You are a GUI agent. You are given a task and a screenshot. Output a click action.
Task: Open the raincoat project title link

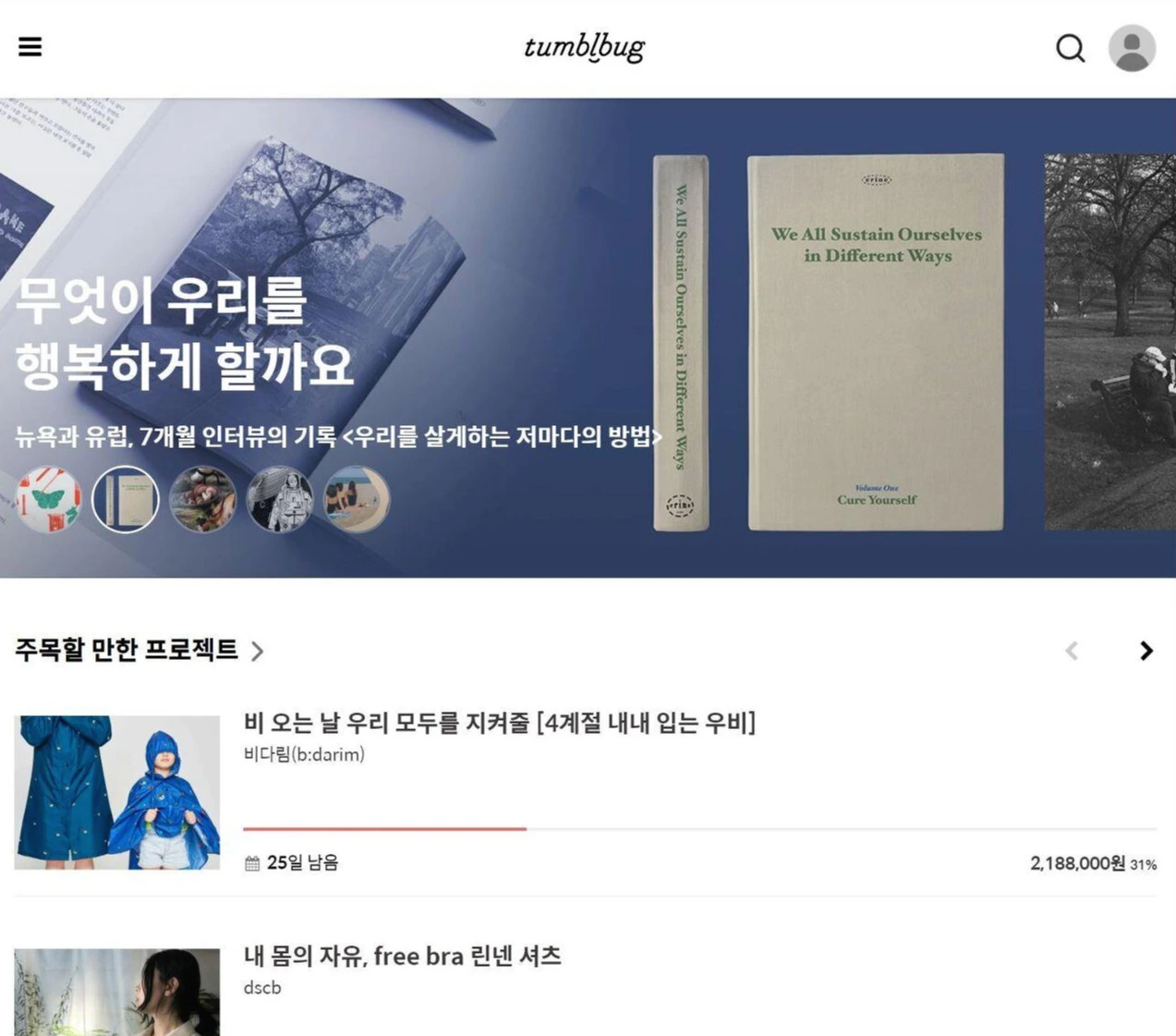point(500,723)
